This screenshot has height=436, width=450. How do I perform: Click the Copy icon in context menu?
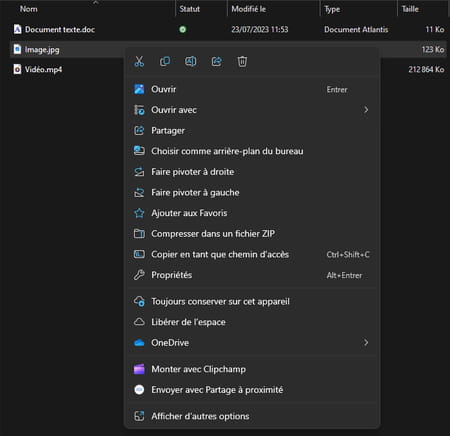click(165, 62)
